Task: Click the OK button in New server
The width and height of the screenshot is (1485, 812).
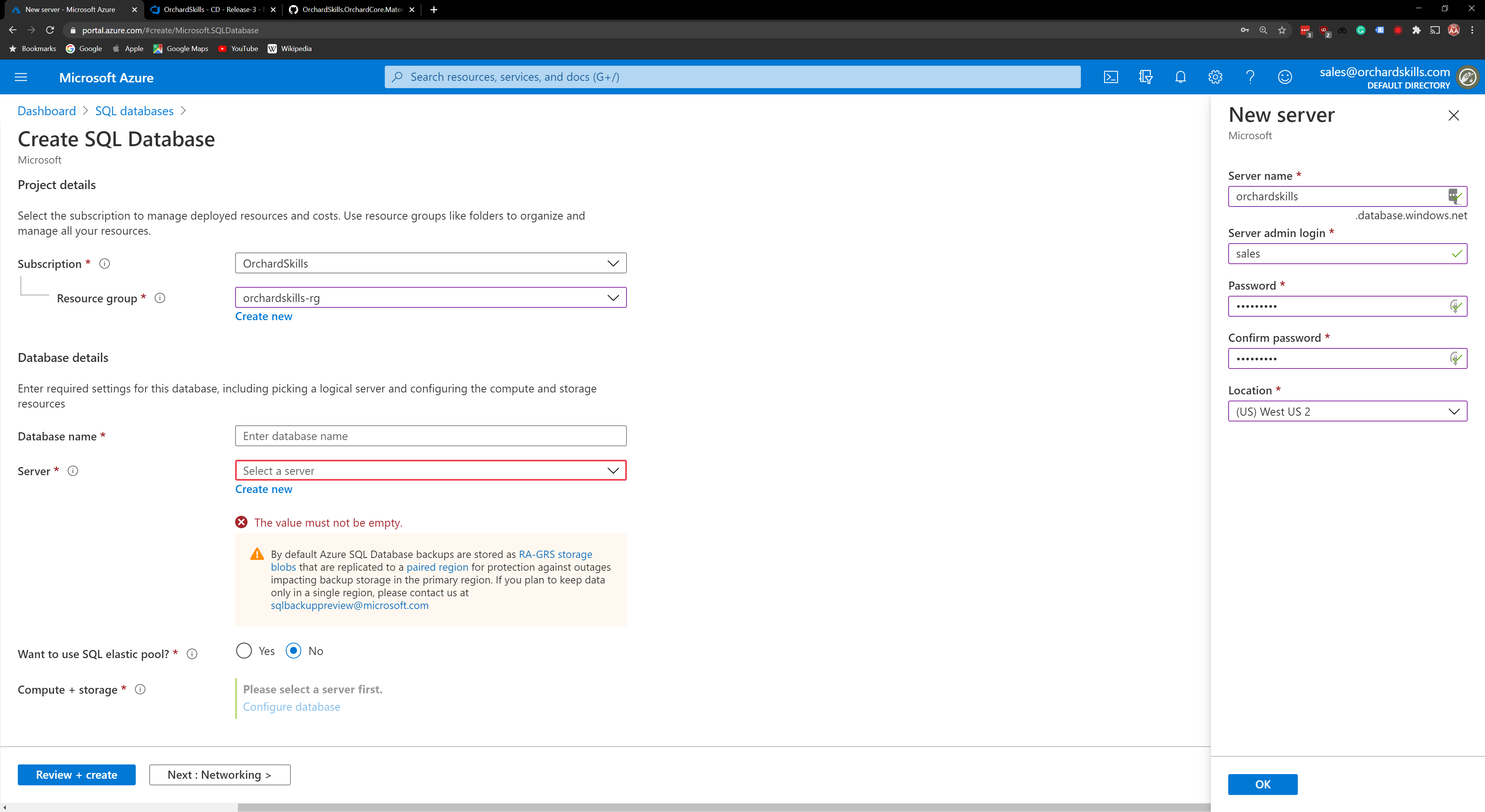Action: click(1262, 784)
